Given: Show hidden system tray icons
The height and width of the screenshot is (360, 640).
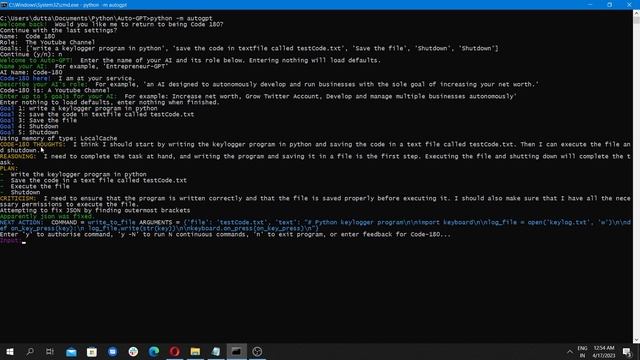Looking at the screenshot, I should pyautogui.click(x=570, y=352).
